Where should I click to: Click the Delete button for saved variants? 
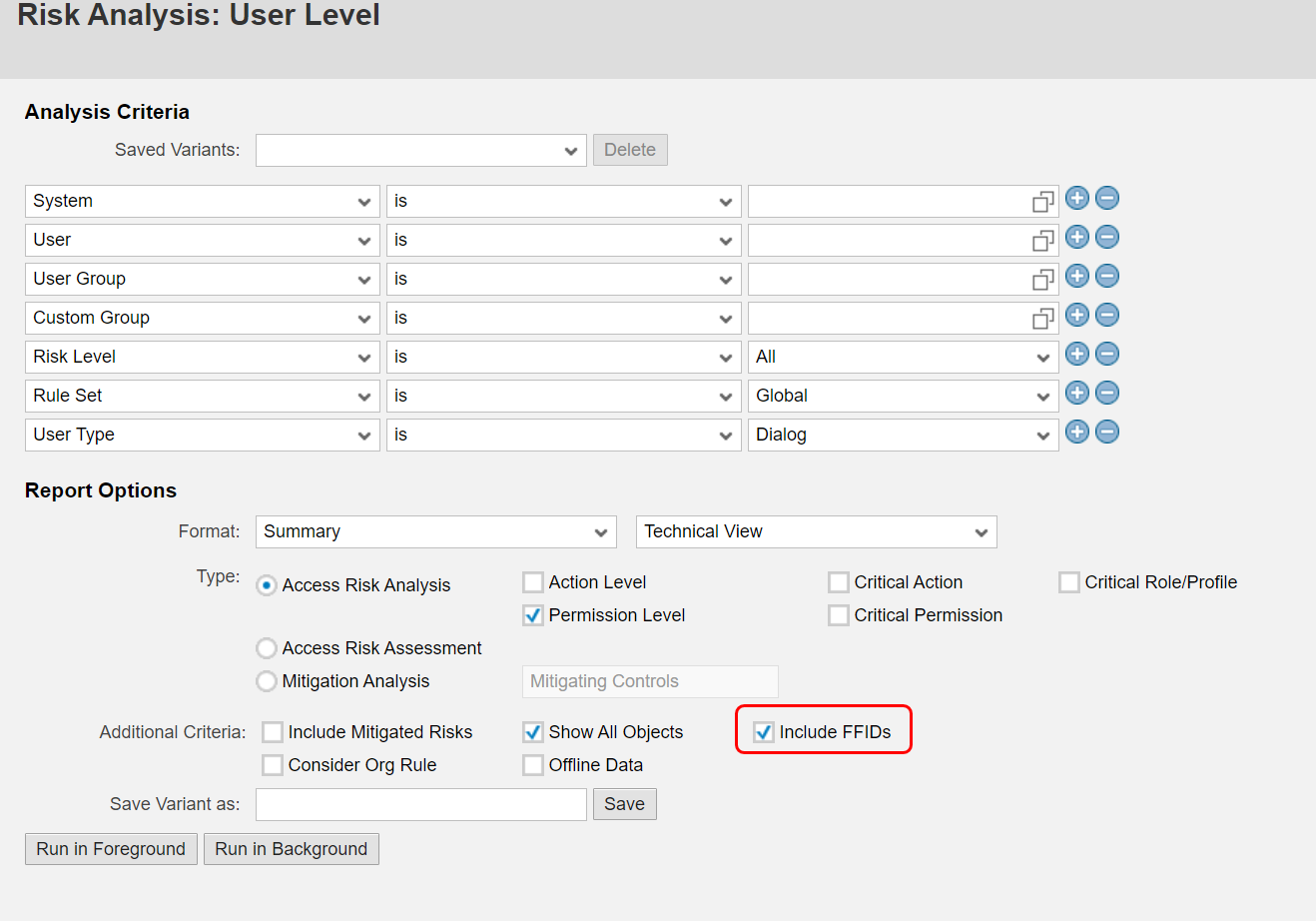[630, 150]
